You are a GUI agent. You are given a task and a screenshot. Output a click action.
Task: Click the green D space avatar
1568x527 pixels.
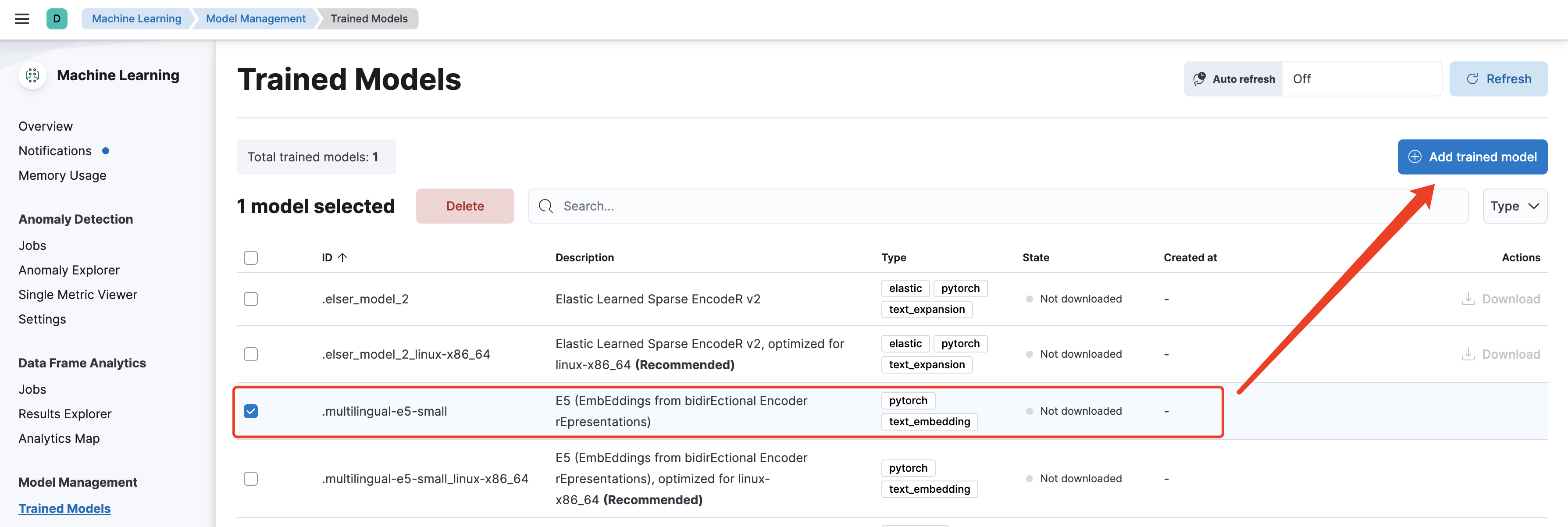click(x=57, y=19)
